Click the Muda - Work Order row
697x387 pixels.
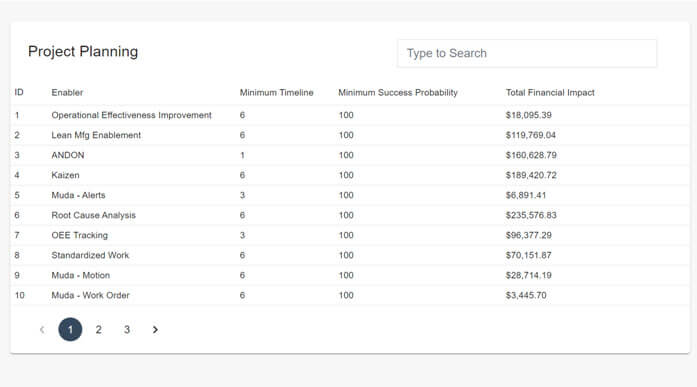click(350, 295)
